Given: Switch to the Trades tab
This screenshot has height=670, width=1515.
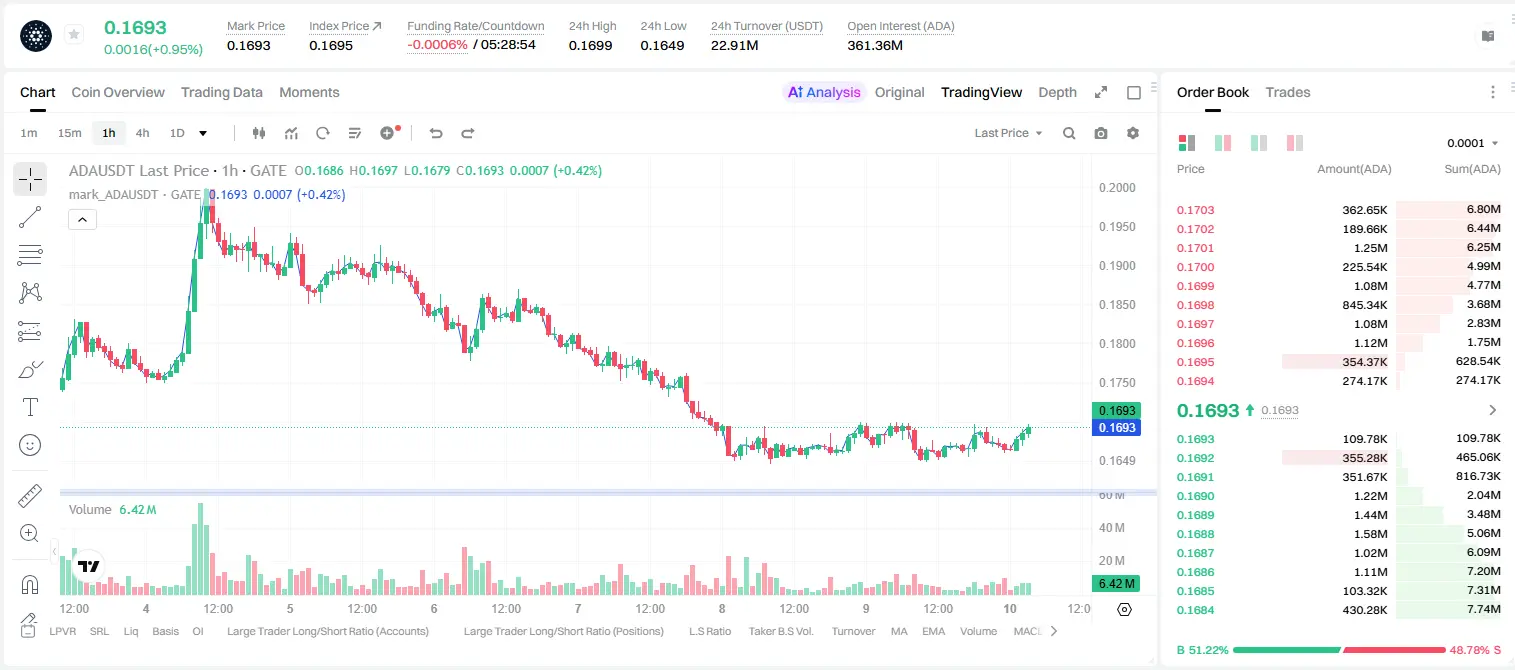Looking at the screenshot, I should click(1287, 92).
